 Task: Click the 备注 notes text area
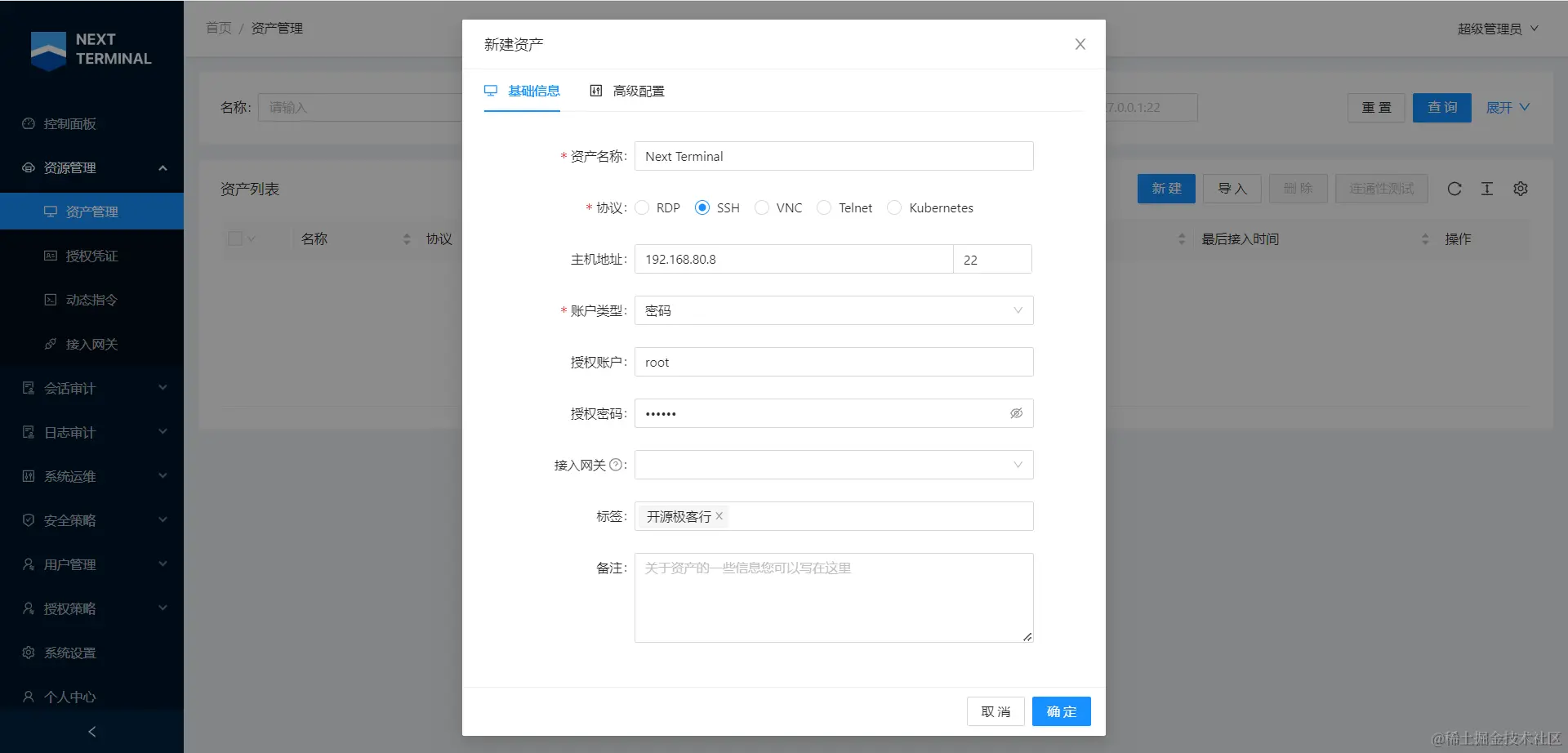pos(834,598)
